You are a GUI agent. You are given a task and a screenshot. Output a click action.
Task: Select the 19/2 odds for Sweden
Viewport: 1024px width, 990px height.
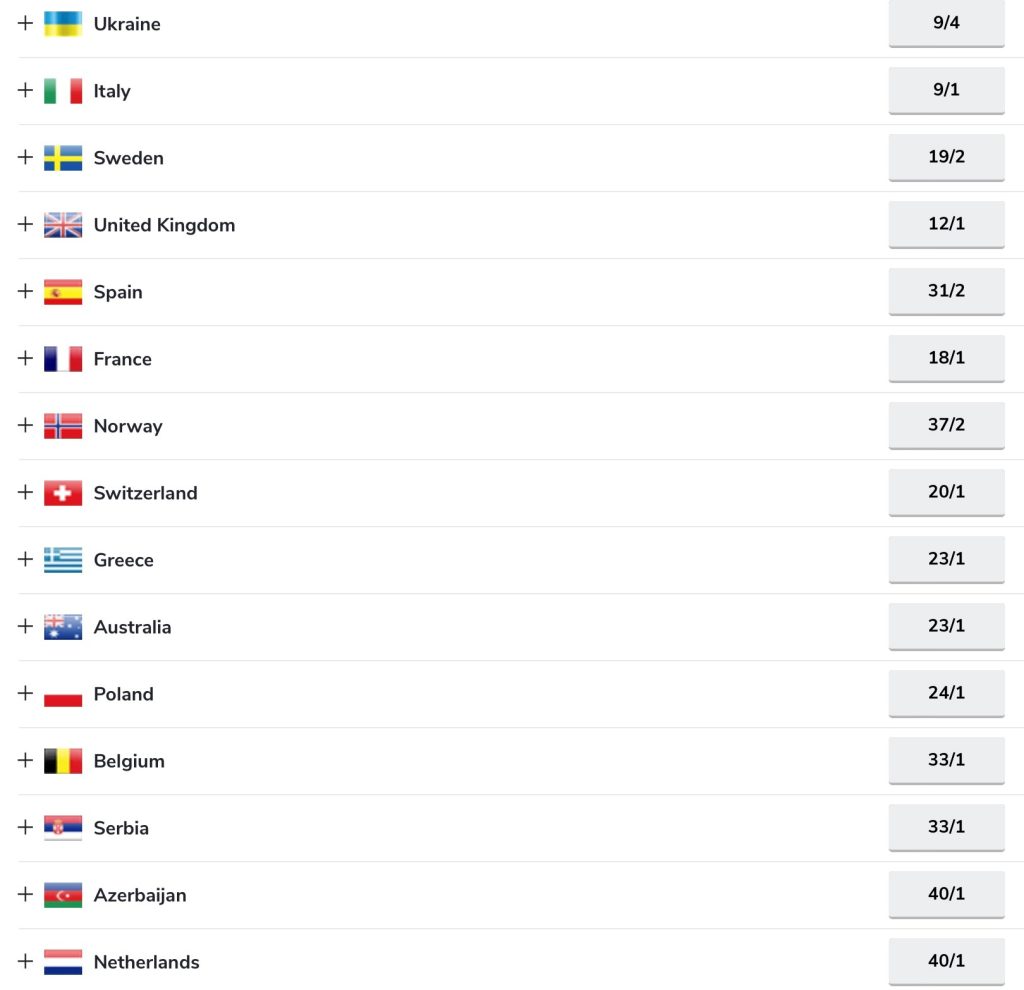[946, 157]
